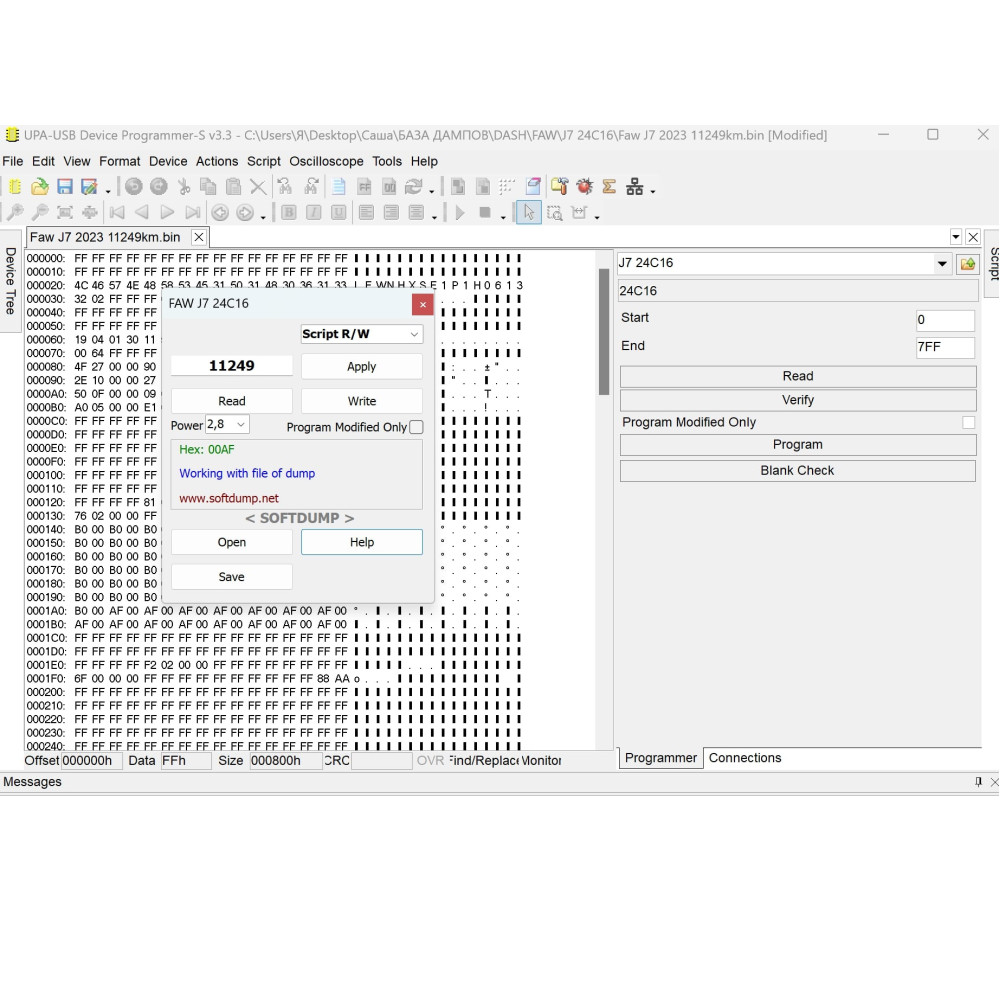Click the Save floppy disk icon
This screenshot has width=1000, height=1000.
coord(64,186)
